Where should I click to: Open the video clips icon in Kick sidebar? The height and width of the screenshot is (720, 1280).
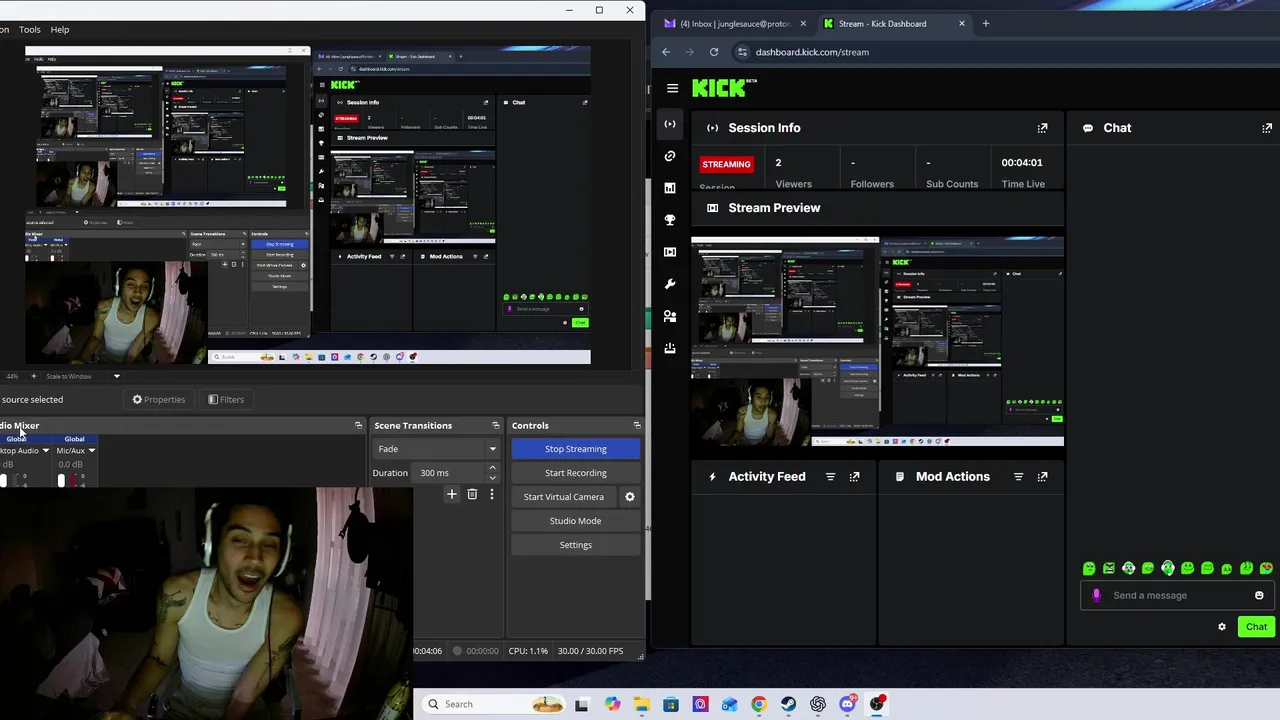(670, 252)
